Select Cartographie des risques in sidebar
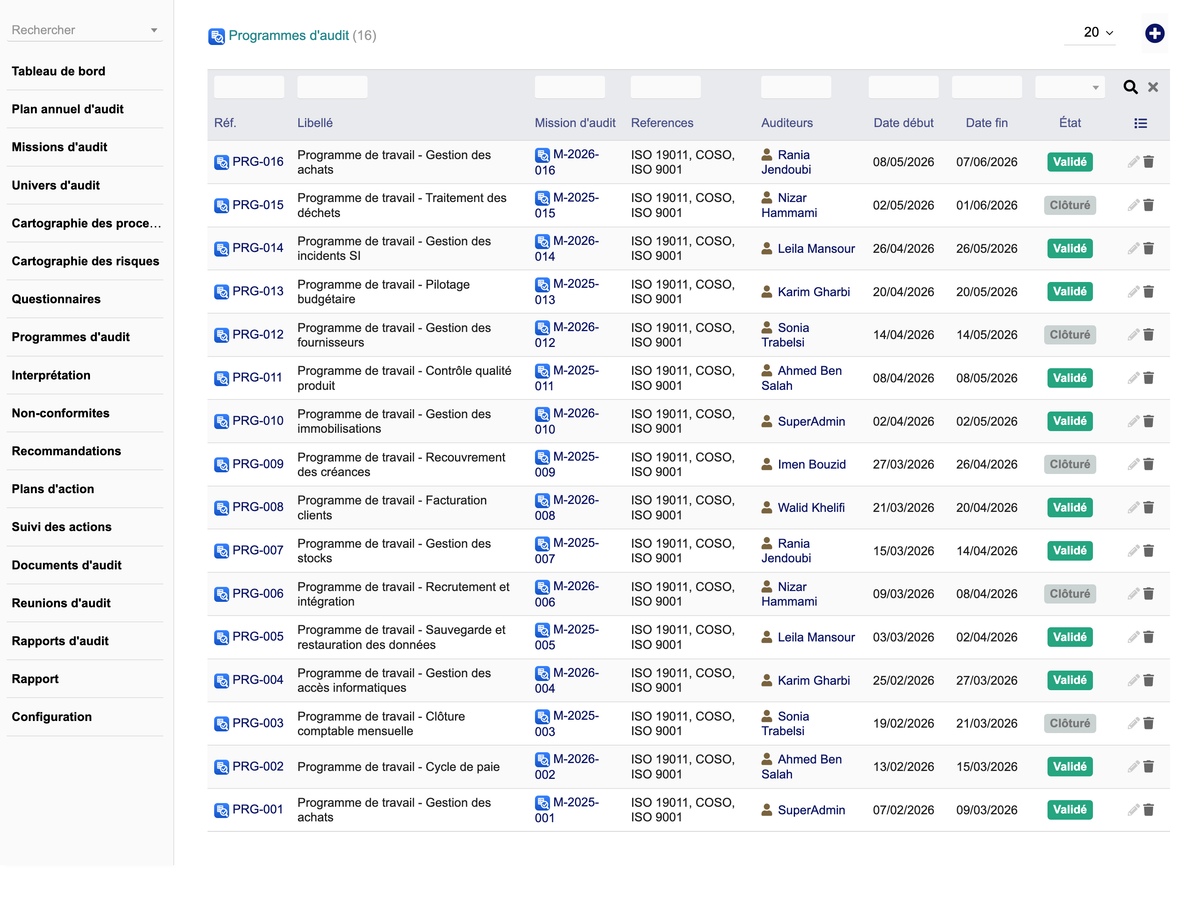 86,261
